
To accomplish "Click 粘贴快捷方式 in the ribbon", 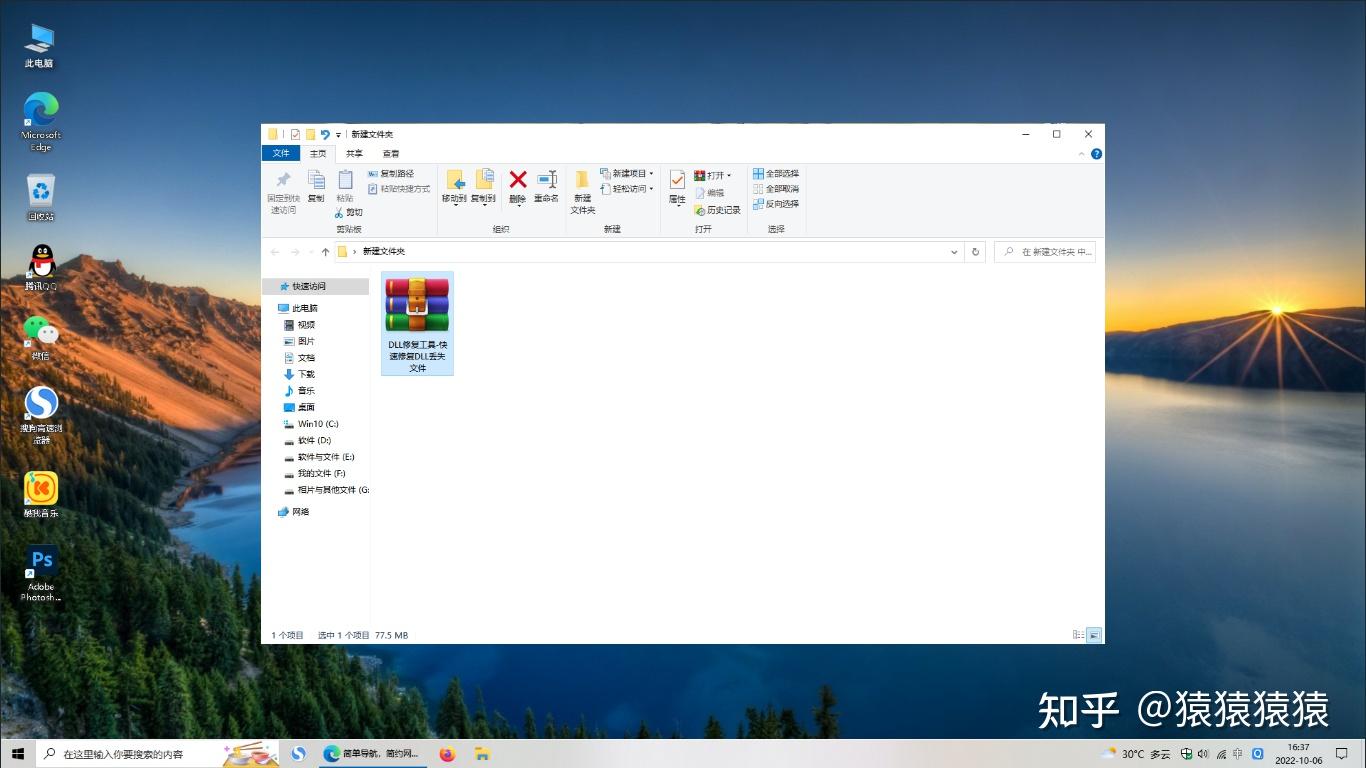I will [x=399, y=189].
